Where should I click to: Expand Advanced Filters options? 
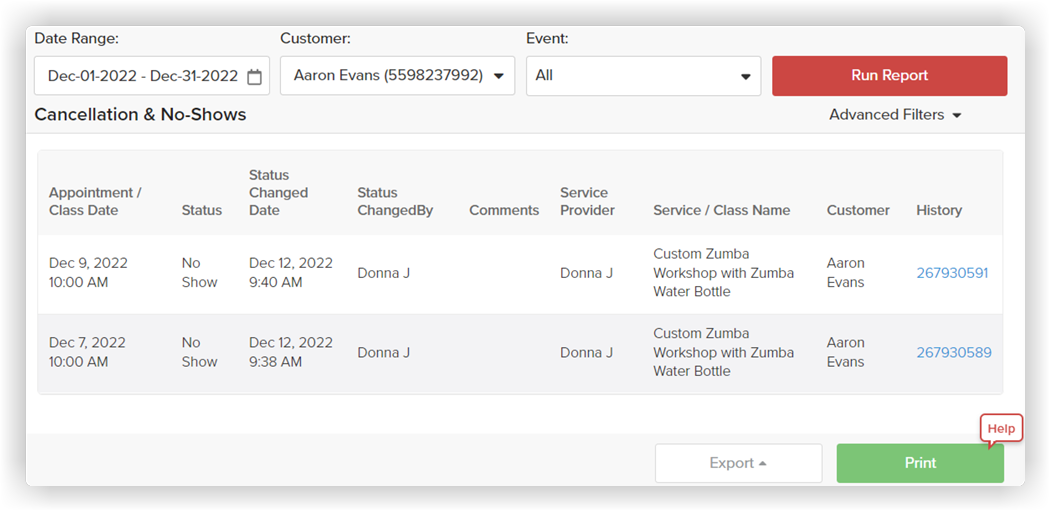click(x=894, y=115)
